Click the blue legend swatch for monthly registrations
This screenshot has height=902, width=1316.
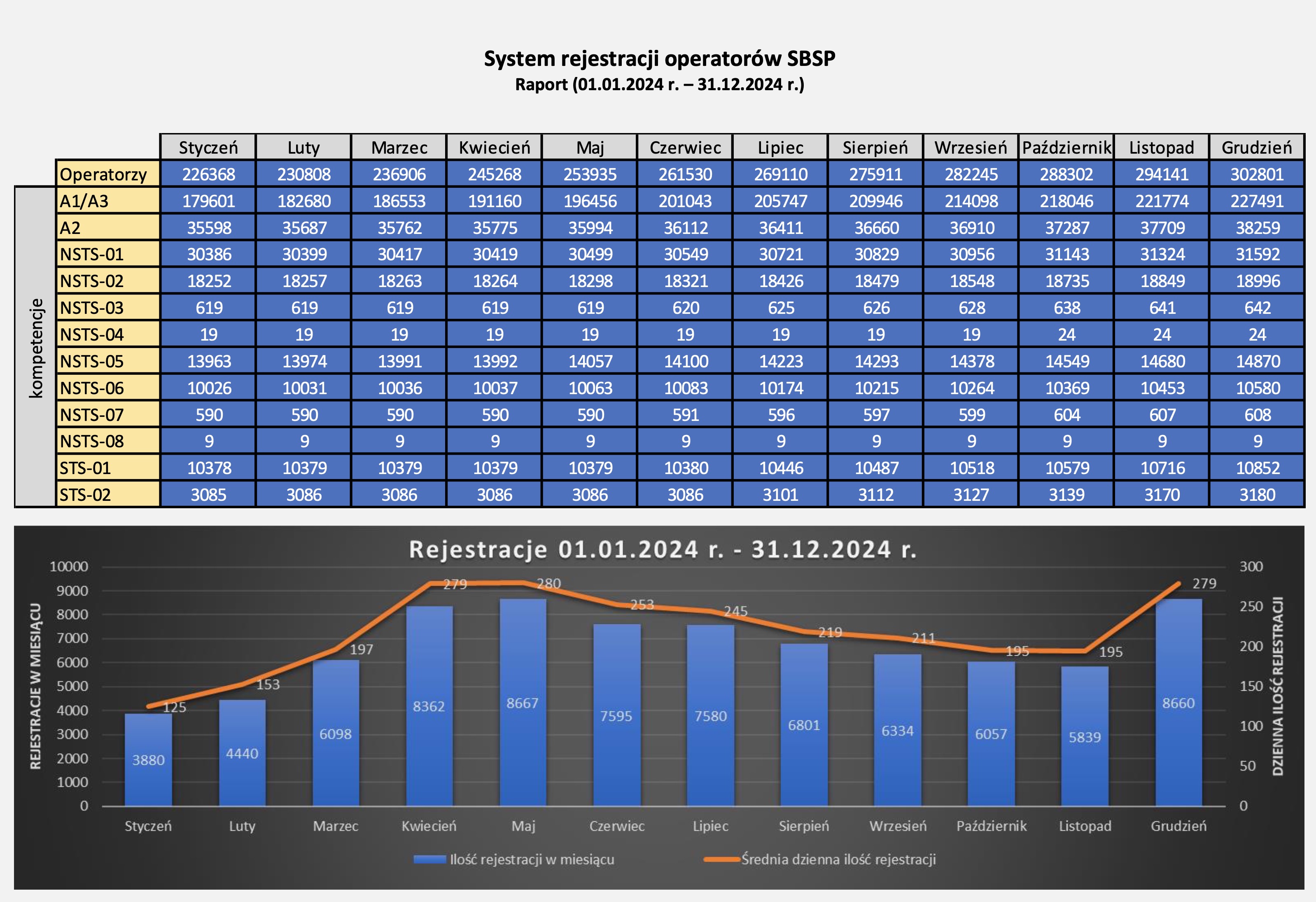click(430, 860)
